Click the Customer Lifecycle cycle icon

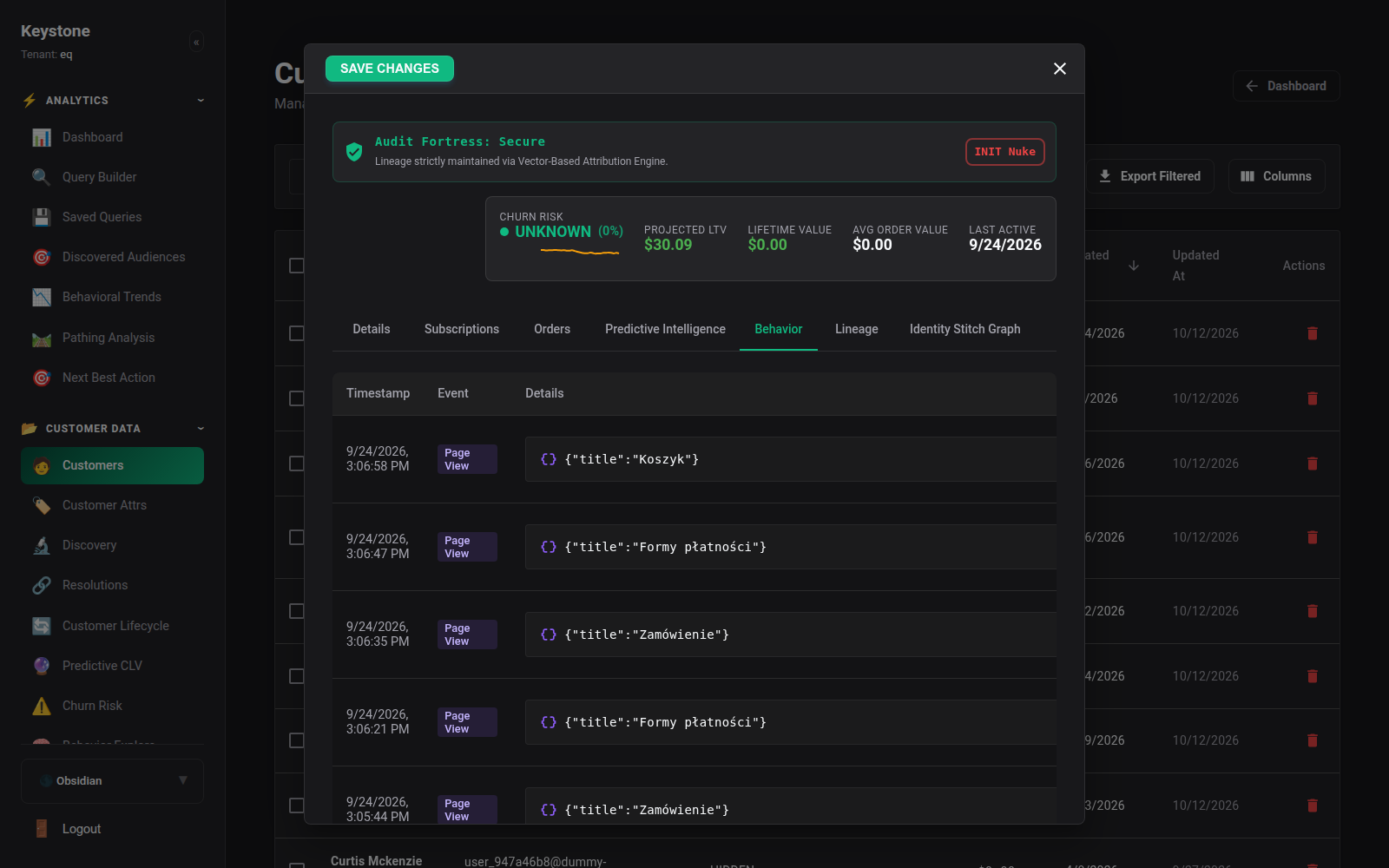(x=42, y=626)
